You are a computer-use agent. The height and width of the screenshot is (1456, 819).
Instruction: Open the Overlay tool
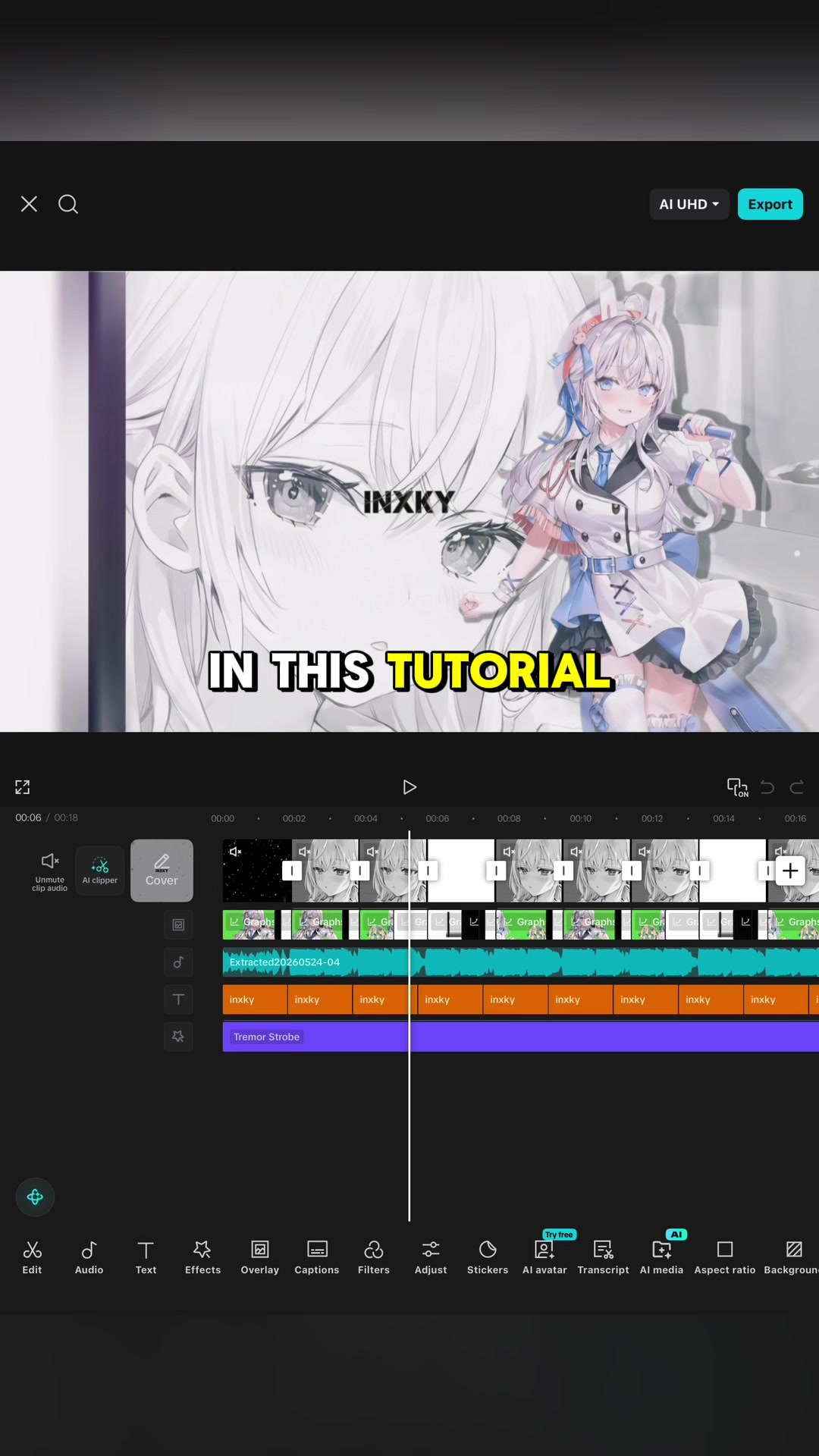point(260,1257)
